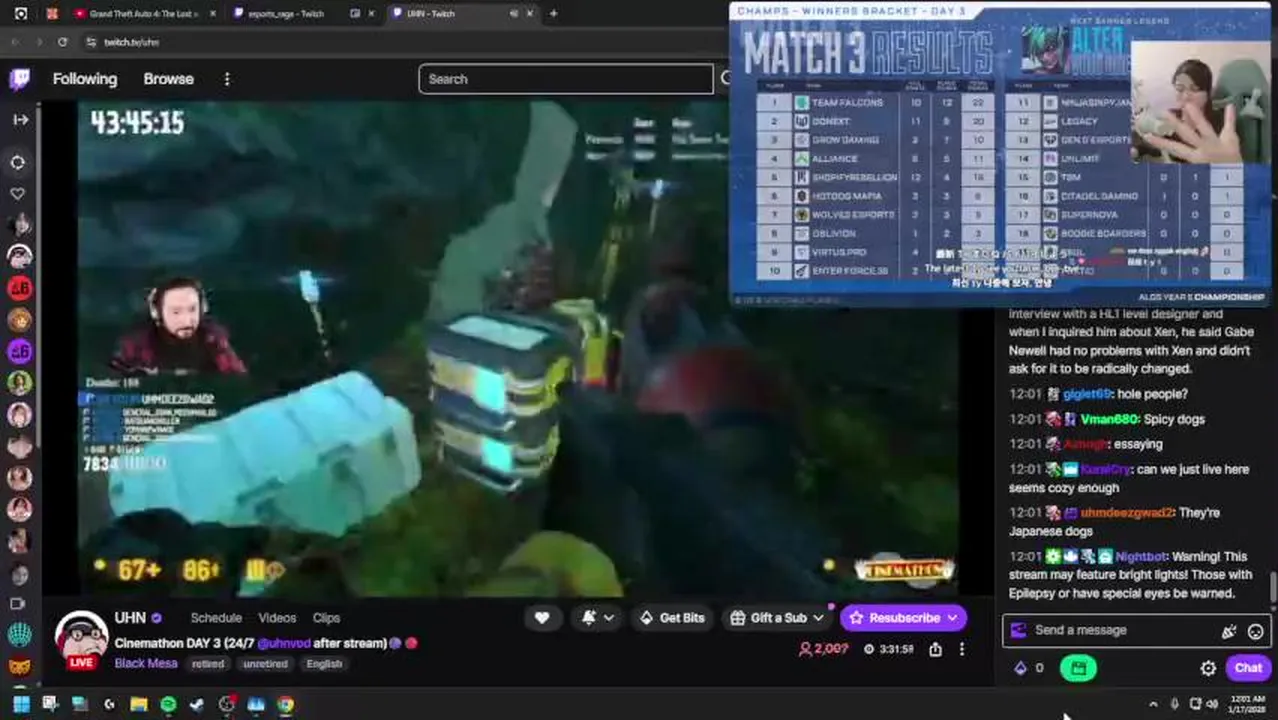1278x720 pixels.
Task: Click the followed channels heart icon in sidebar
Action: coord(18,193)
